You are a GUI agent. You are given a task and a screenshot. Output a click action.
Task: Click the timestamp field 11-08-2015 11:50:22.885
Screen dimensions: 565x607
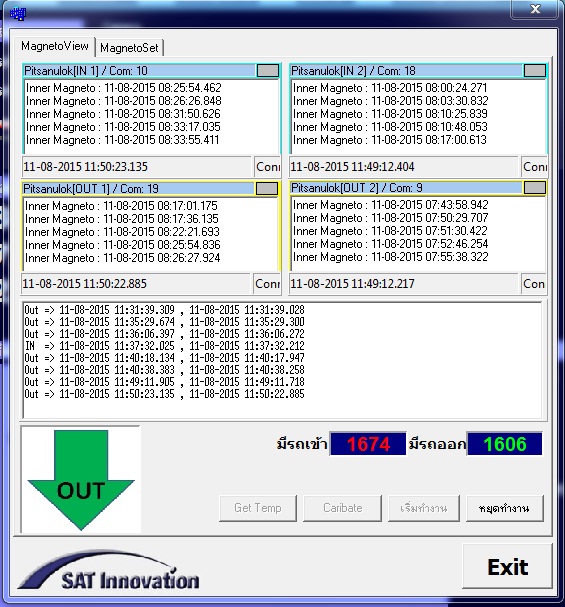coord(136,284)
